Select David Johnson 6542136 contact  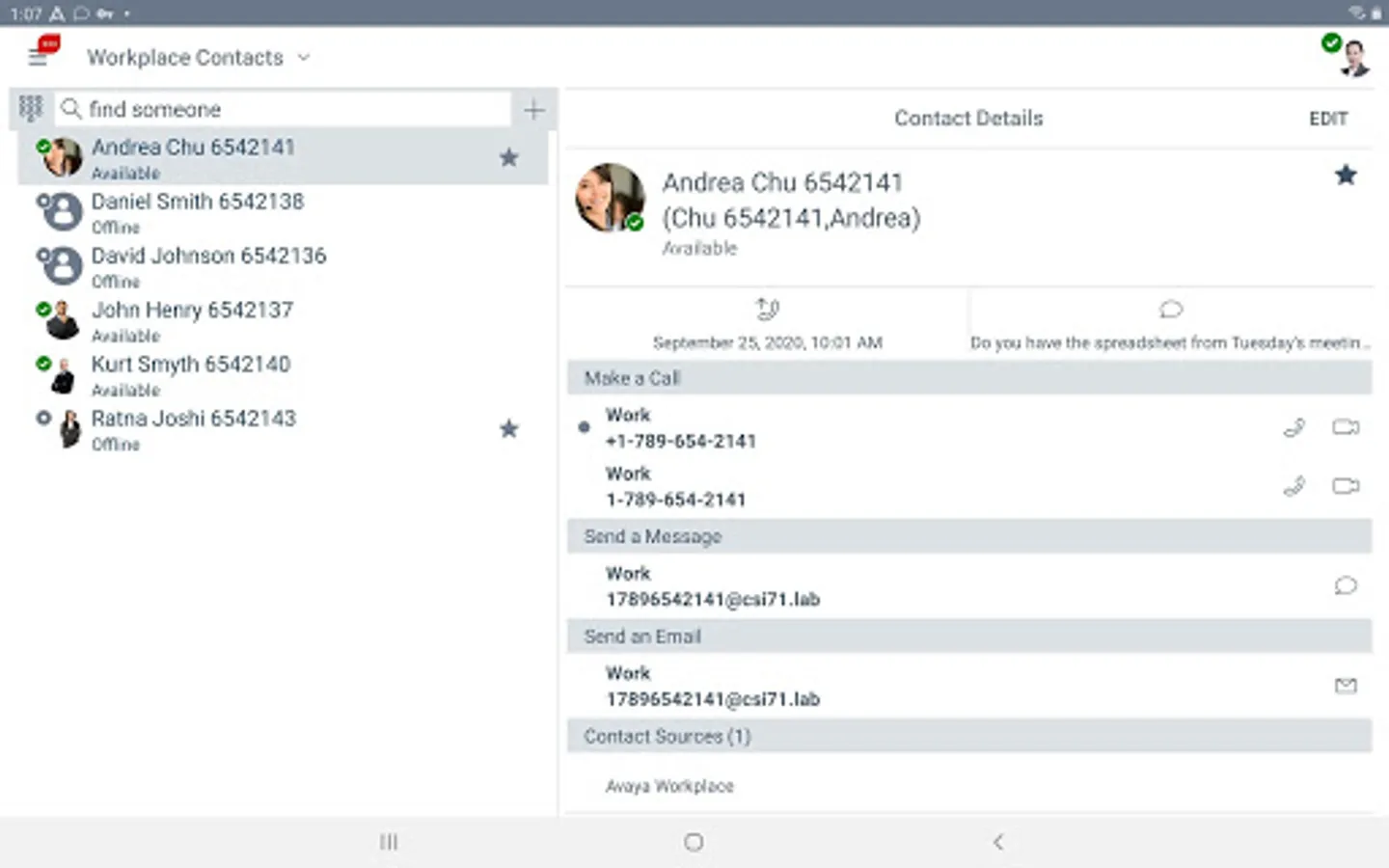coord(283,266)
